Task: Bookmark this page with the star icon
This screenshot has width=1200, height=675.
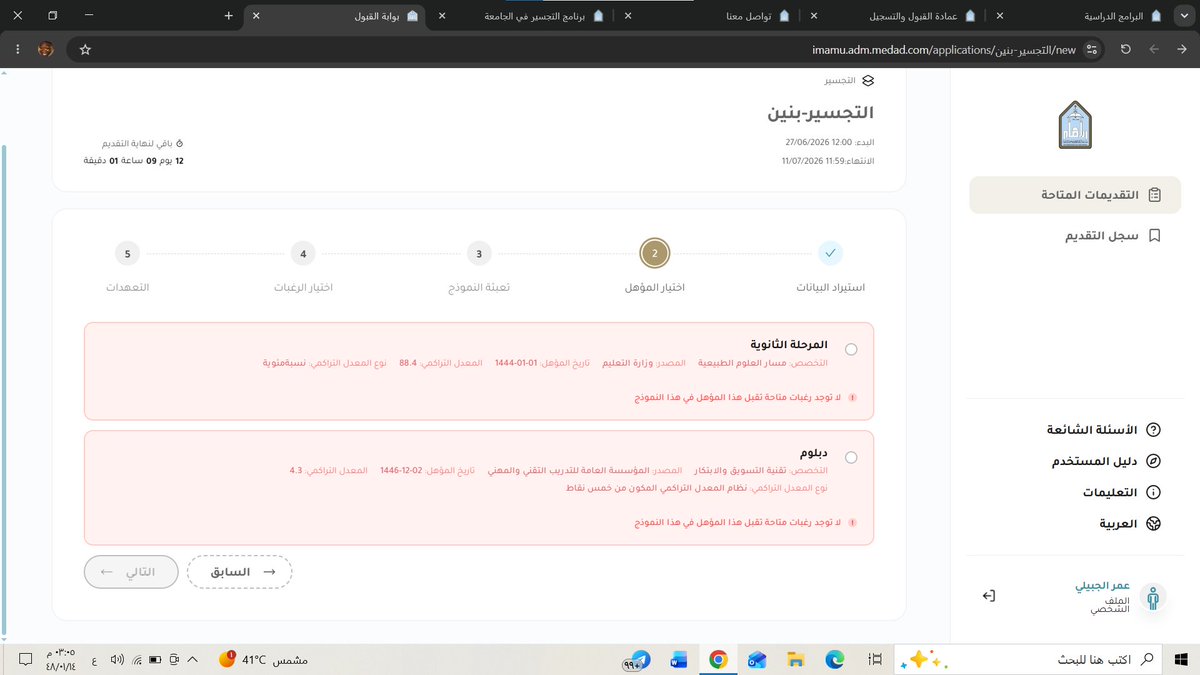Action: 86,49
